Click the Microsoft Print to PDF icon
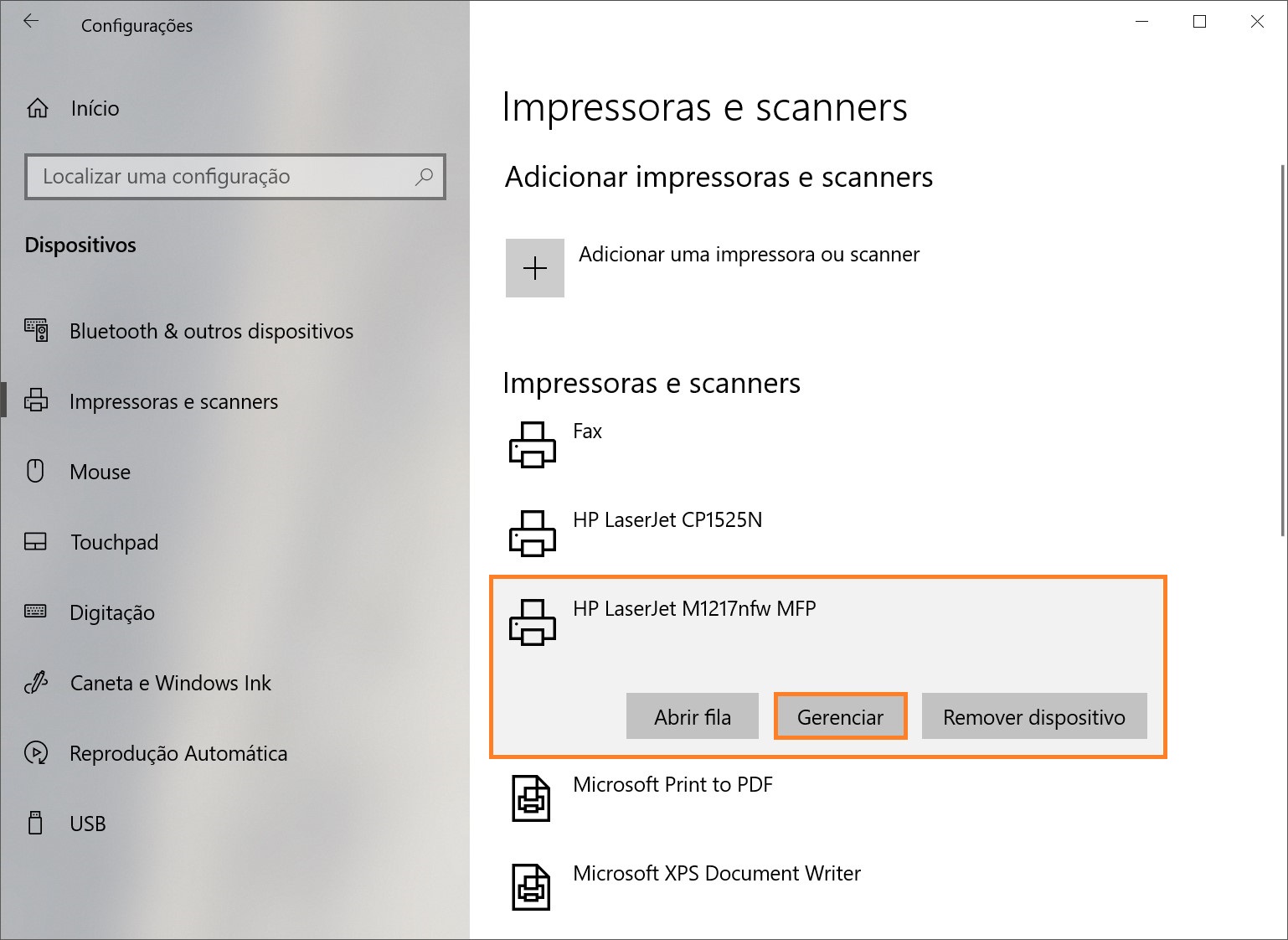 point(531,798)
